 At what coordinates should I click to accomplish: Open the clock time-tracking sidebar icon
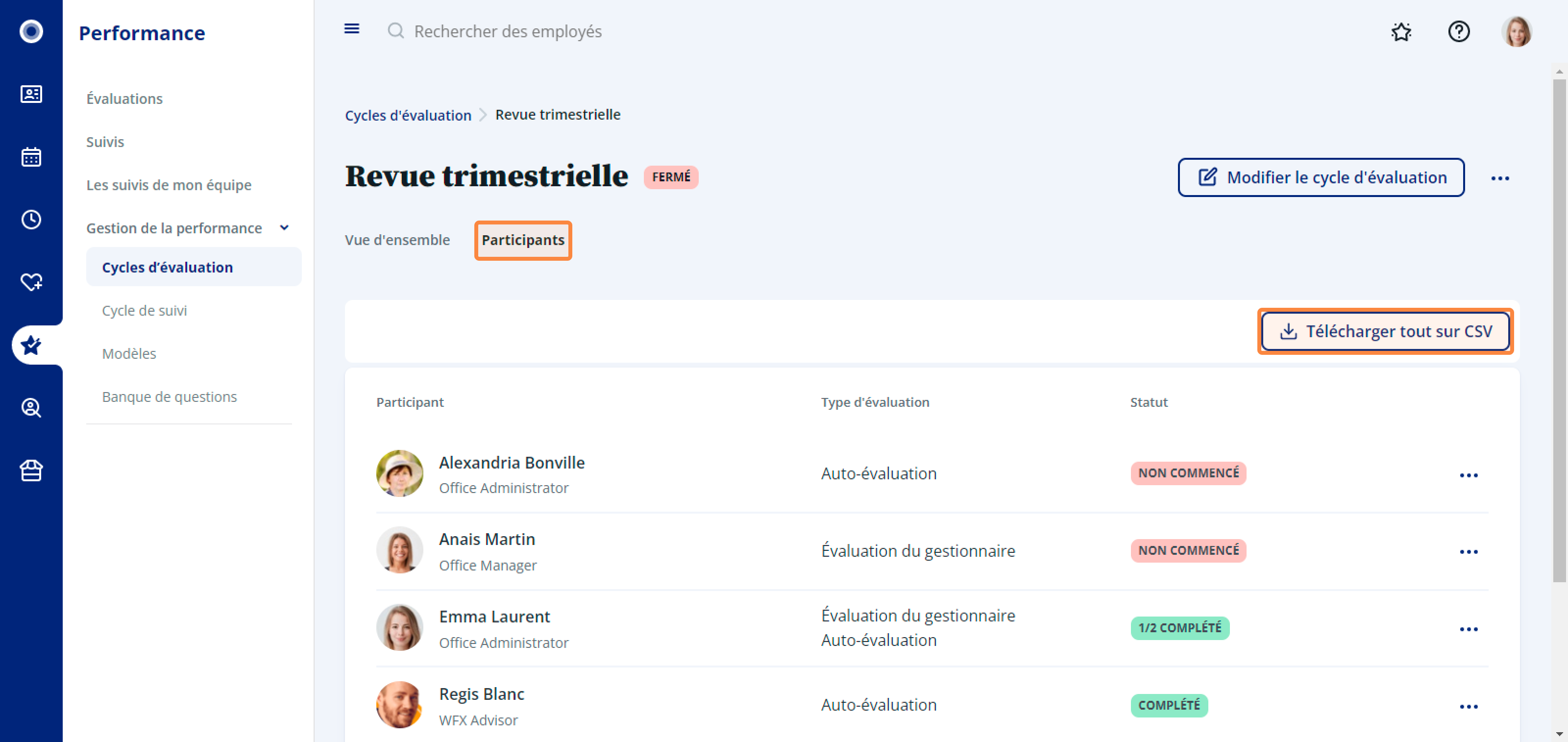click(31, 219)
